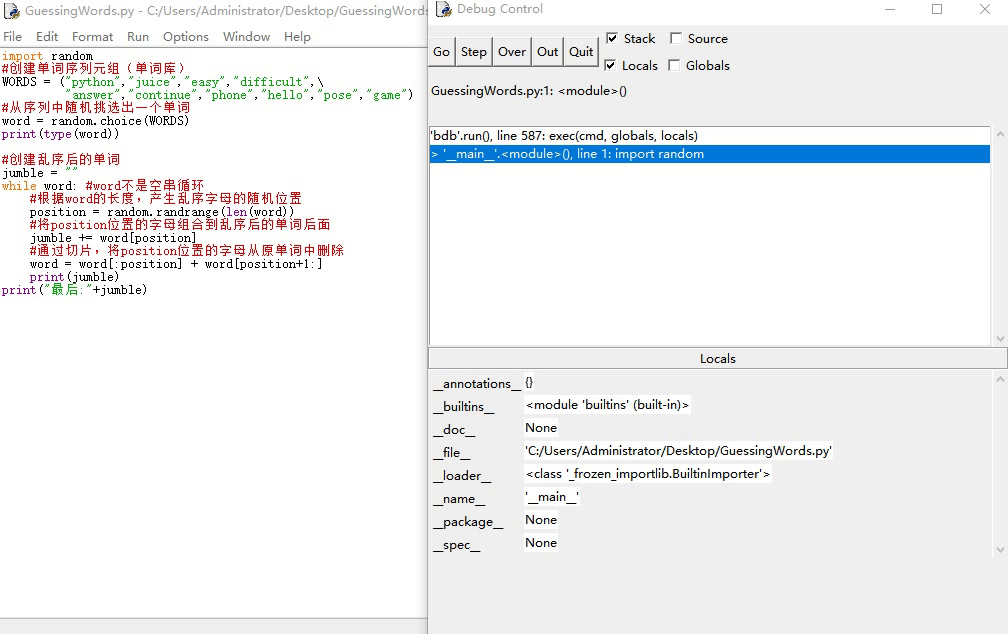Click the GuessingWords.py window Python icon
This screenshot has width=1008, height=634.
pyautogui.click(x=12, y=11)
